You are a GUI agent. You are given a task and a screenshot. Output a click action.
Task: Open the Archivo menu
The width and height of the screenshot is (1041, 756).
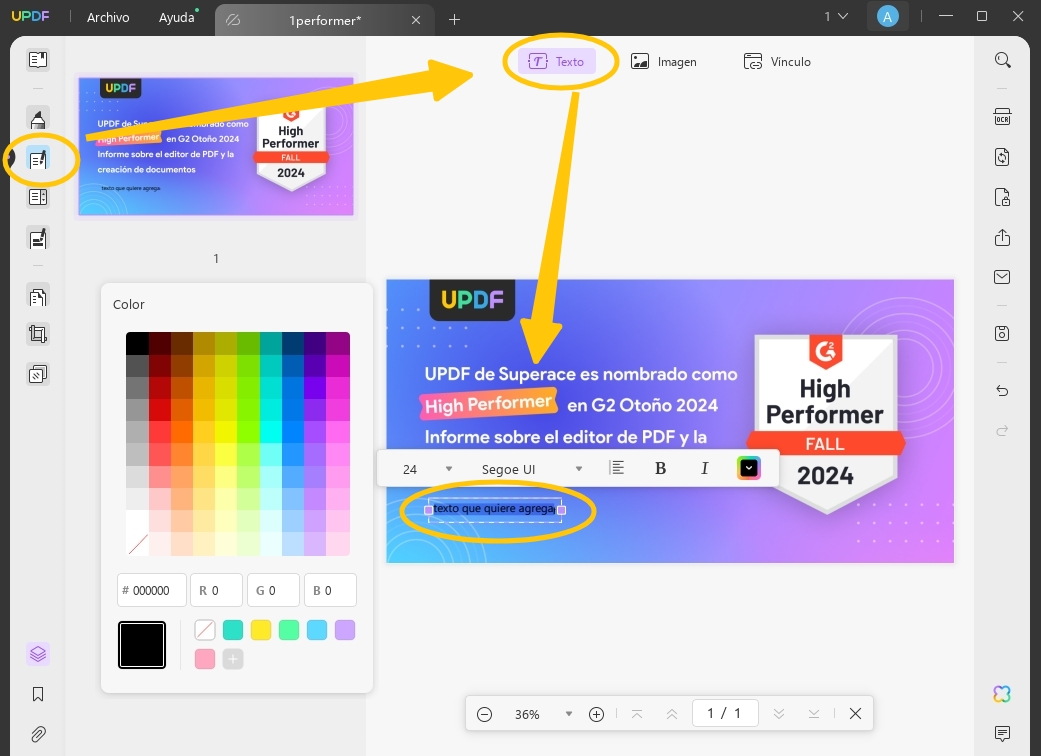click(x=107, y=17)
